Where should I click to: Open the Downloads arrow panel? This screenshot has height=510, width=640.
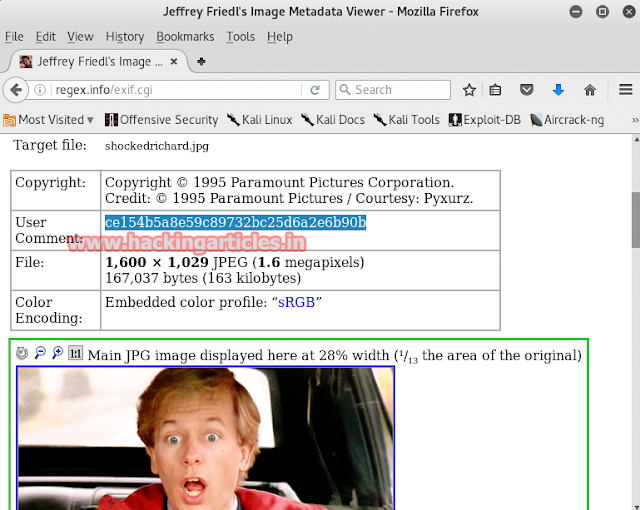tap(558, 90)
